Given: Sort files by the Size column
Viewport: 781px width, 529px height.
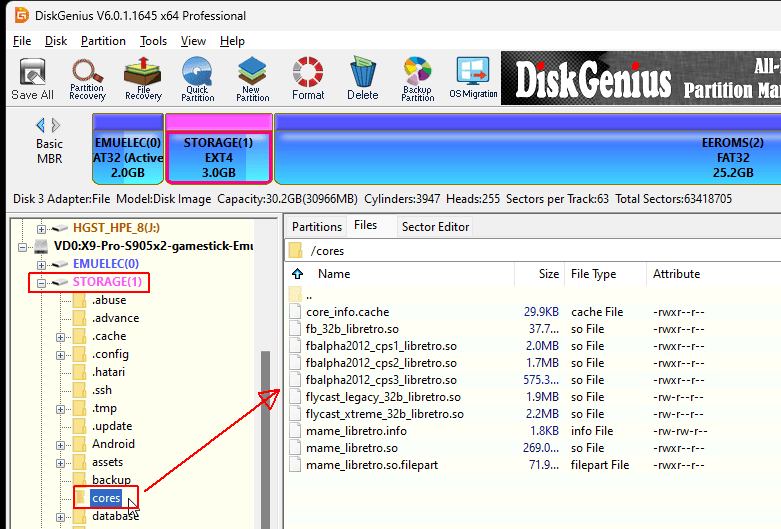Looking at the screenshot, I should point(549,274).
